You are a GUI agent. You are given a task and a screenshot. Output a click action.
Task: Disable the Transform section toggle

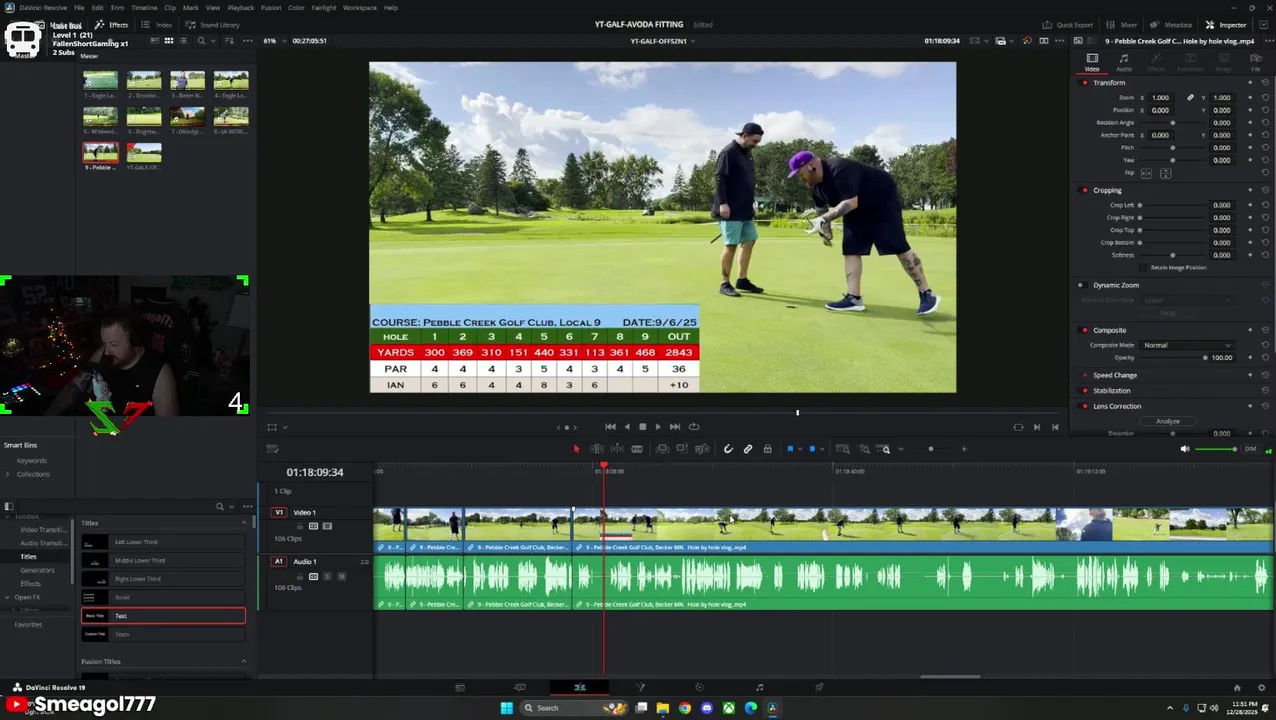(1085, 82)
